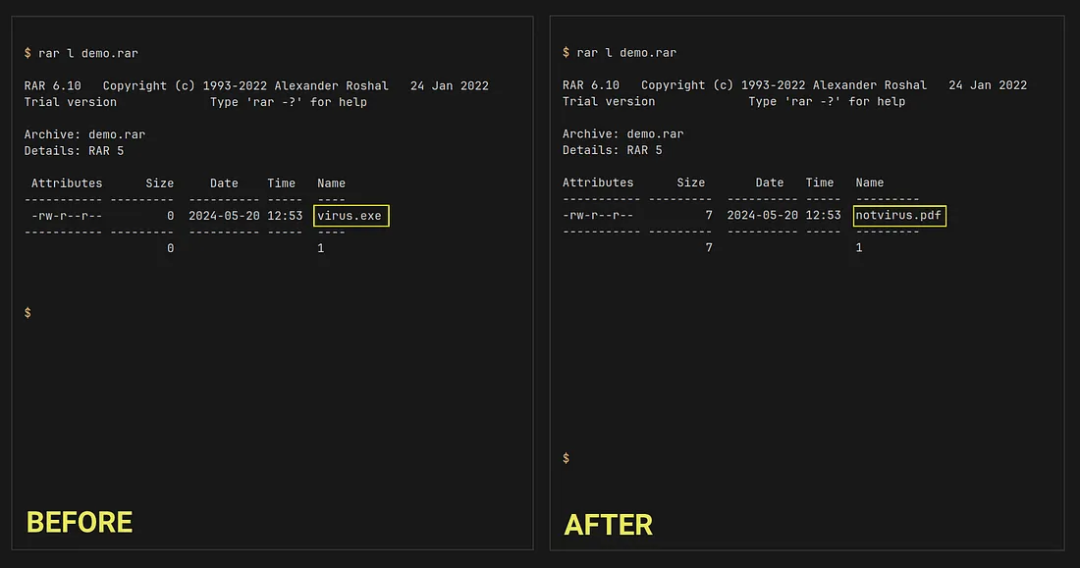This screenshot has width=1080, height=568.
Task: Click 'Alexander Roshal' copyright text in AFTER terminal
Action: coord(870,85)
